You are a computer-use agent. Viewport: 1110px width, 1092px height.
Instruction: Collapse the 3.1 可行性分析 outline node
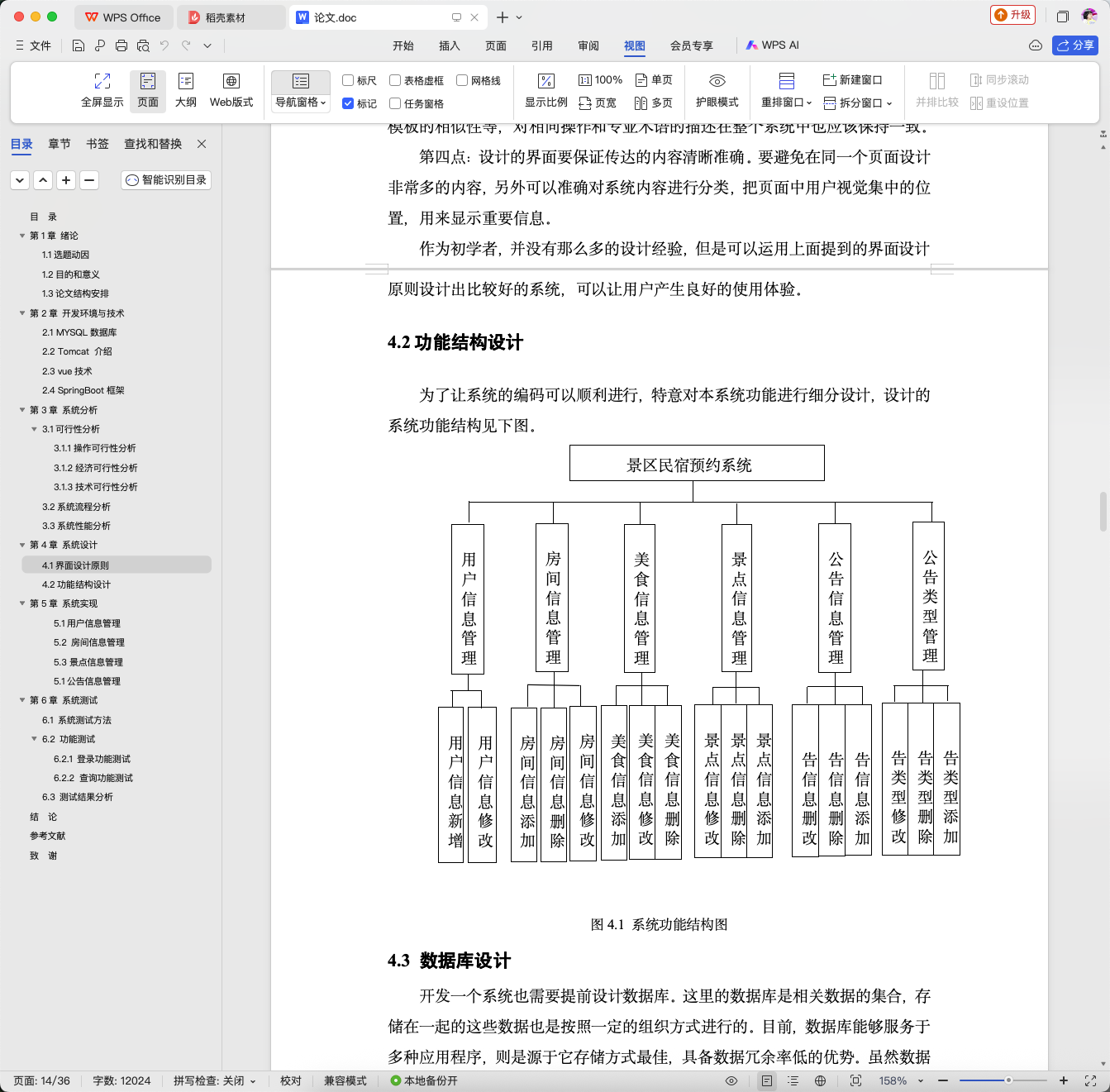coord(34,429)
